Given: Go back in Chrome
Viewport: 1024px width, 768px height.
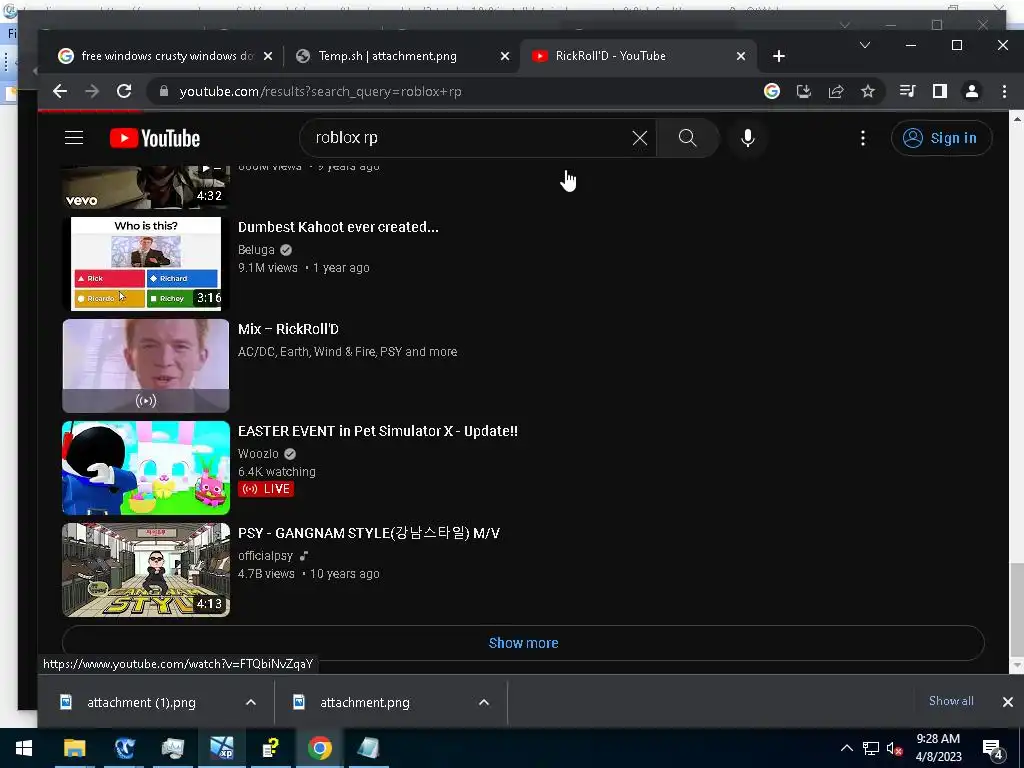Looking at the screenshot, I should 60,91.
